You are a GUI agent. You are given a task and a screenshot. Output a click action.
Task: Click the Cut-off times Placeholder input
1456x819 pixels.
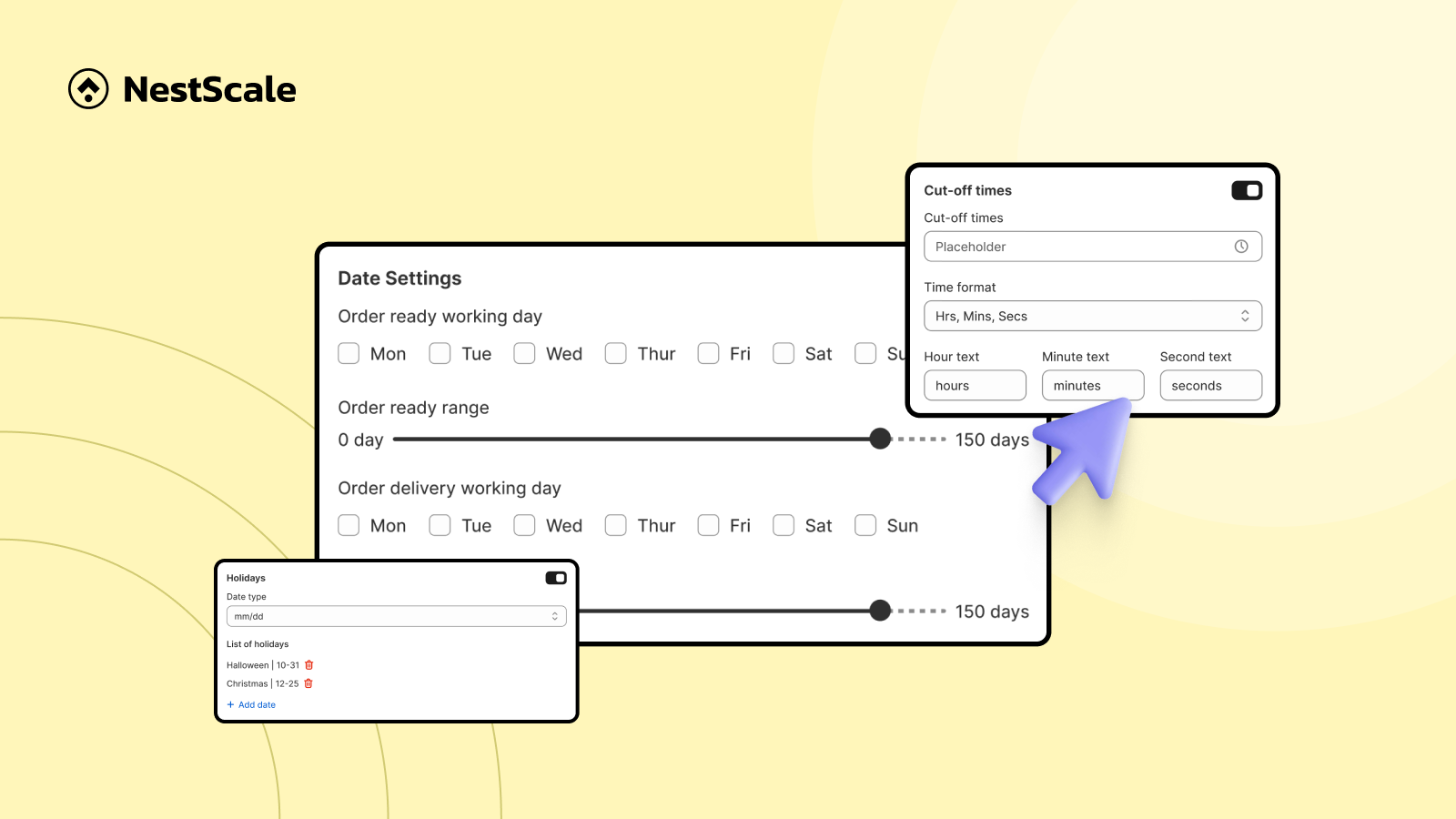tap(1093, 247)
